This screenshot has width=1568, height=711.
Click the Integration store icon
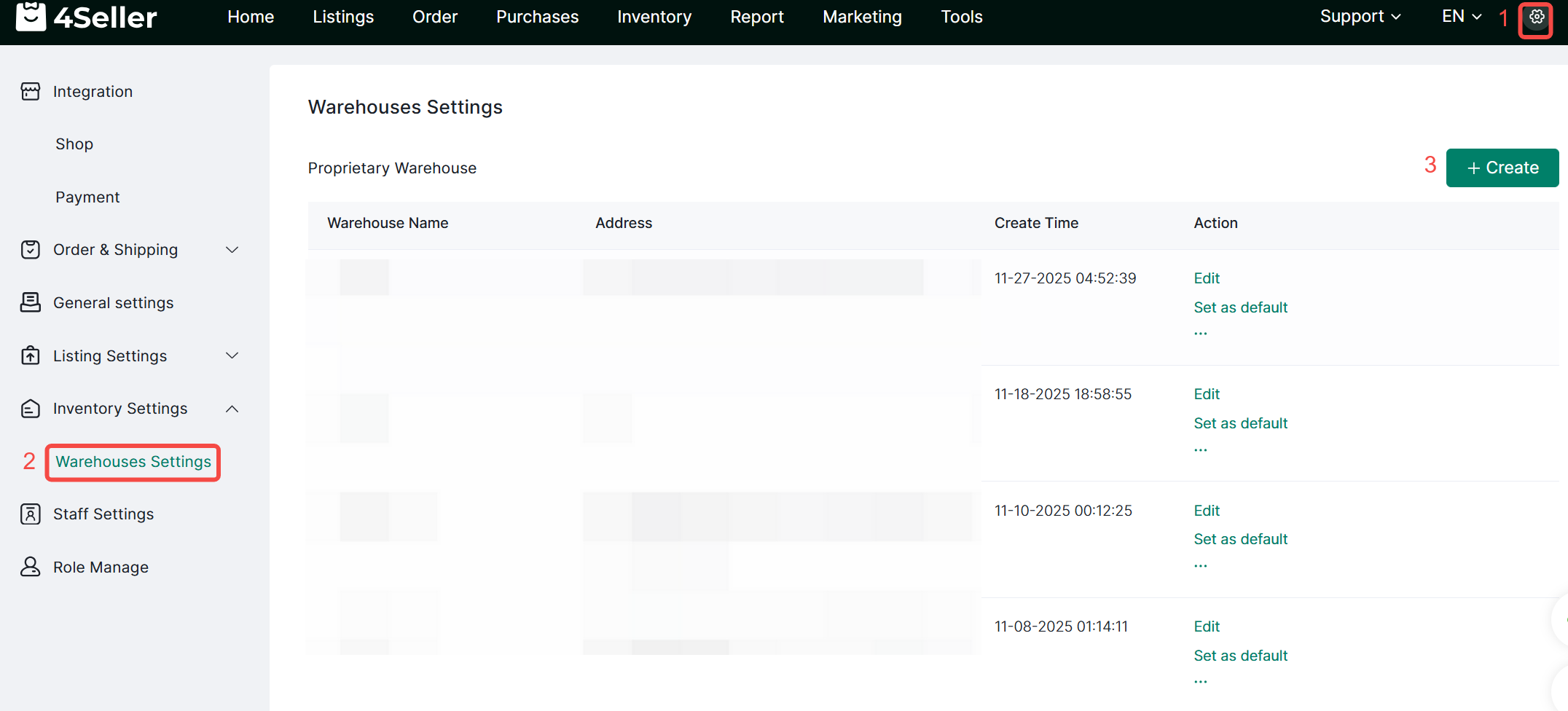pos(31,91)
